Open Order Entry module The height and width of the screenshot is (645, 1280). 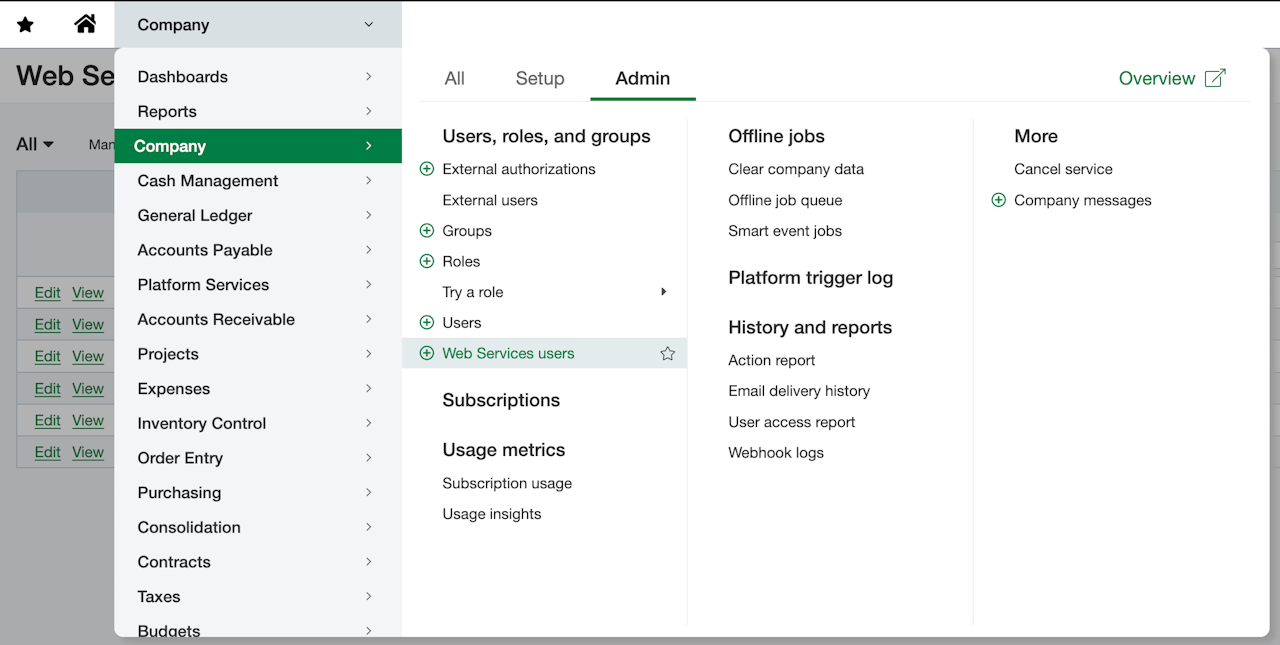coord(258,458)
